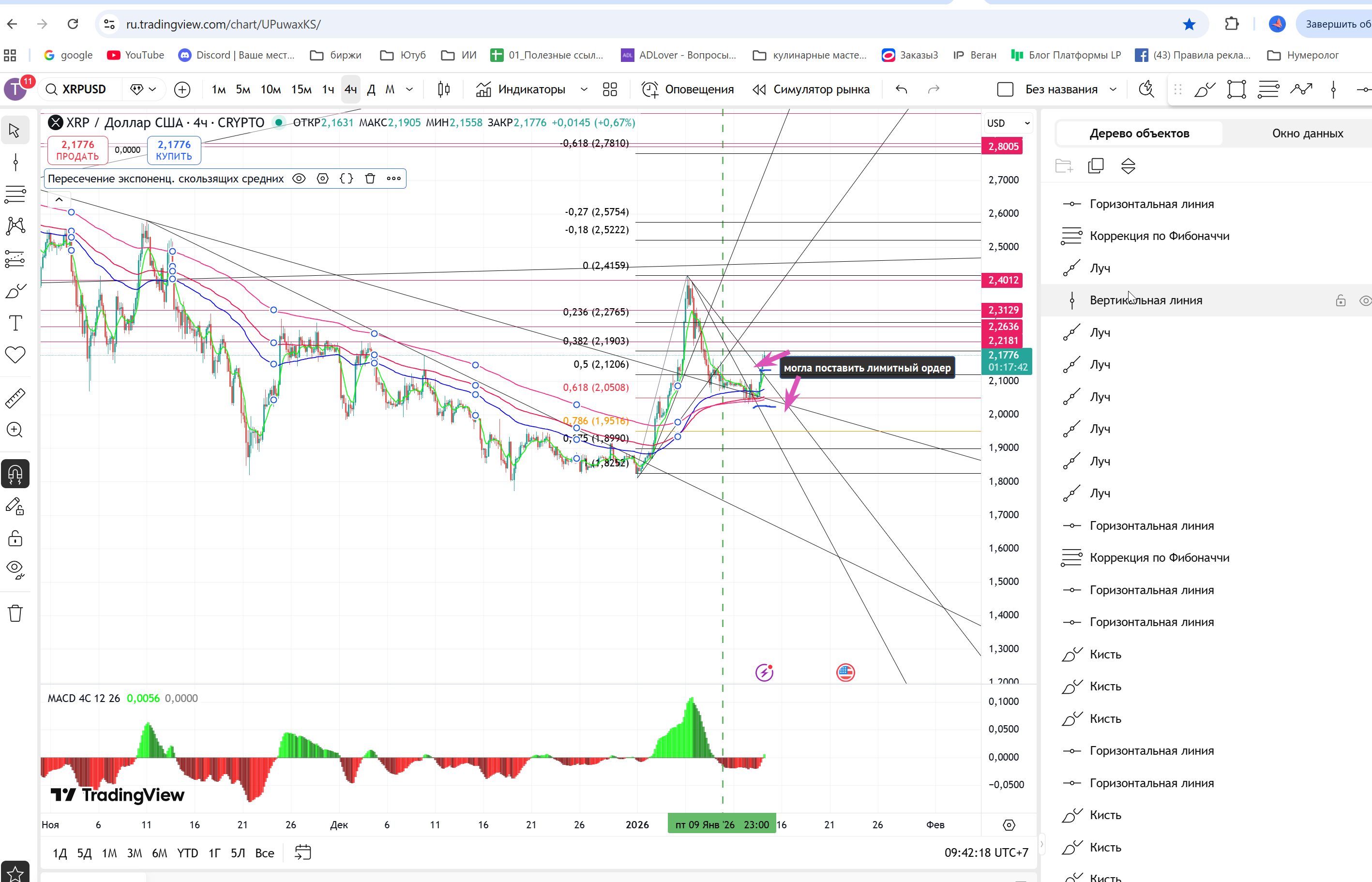The width and height of the screenshot is (1372, 882).
Task: Select the 1ч timeframe
Action: pyautogui.click(x=328, y=90)
